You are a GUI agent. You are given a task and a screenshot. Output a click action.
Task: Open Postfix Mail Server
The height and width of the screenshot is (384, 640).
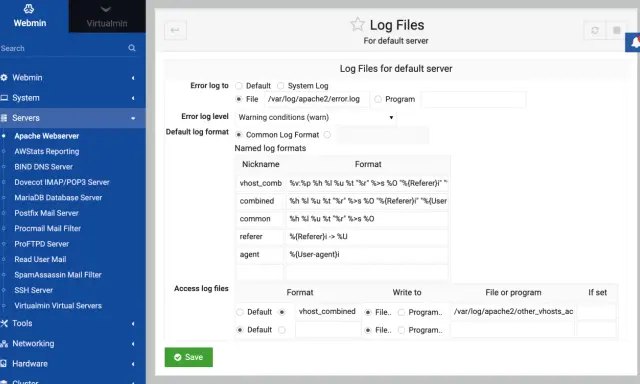click(46, 213)
